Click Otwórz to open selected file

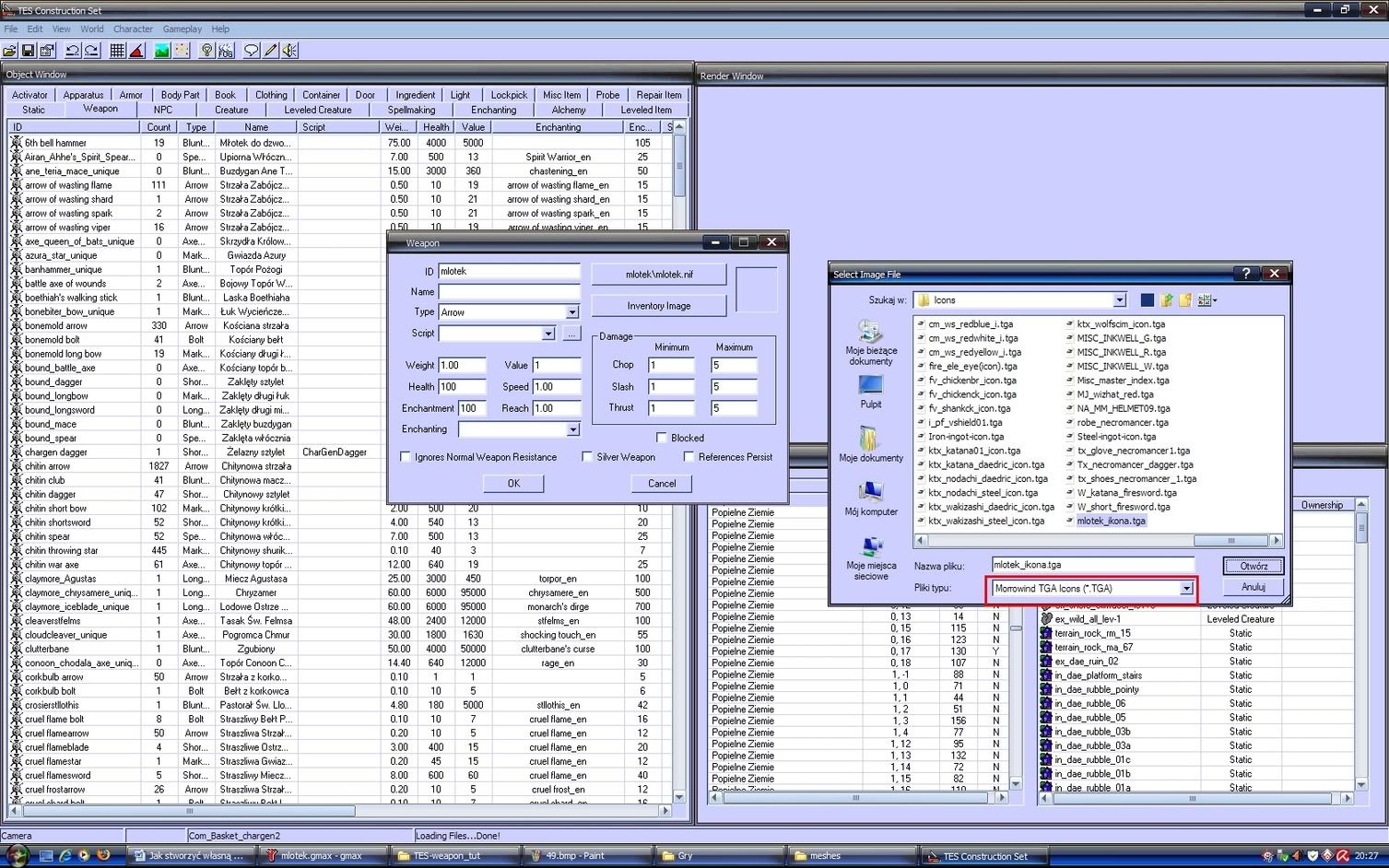[1254, 566]
